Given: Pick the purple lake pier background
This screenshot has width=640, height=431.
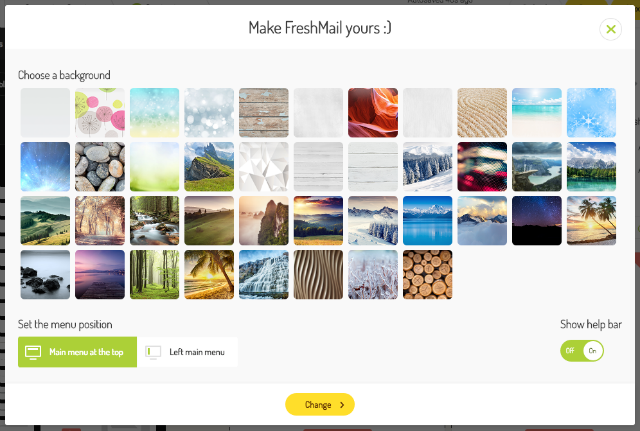Looking at the screenshot, I should pyautogui.click(x=100, y=275).
